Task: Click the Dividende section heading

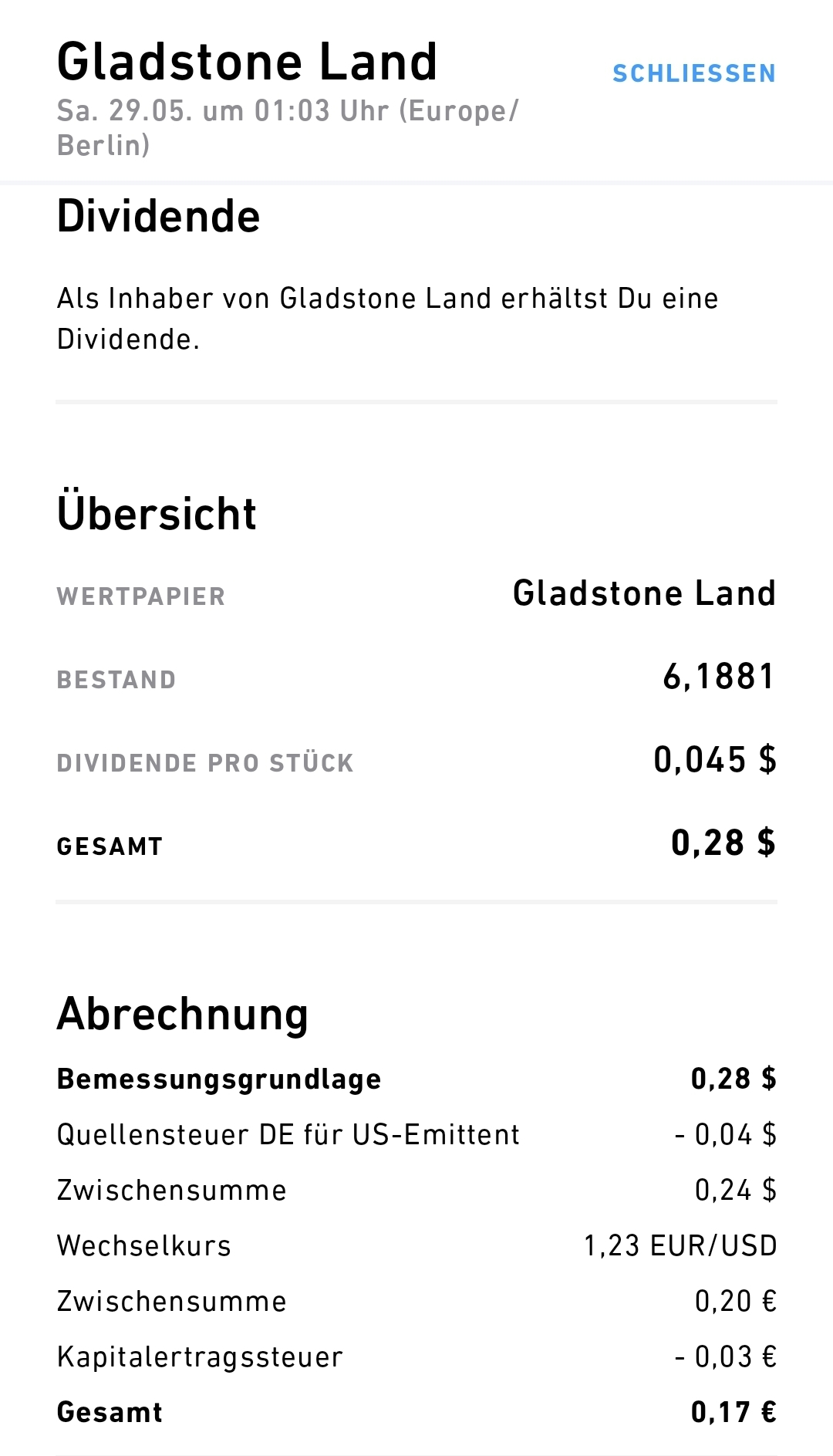Action: point(158,216)
